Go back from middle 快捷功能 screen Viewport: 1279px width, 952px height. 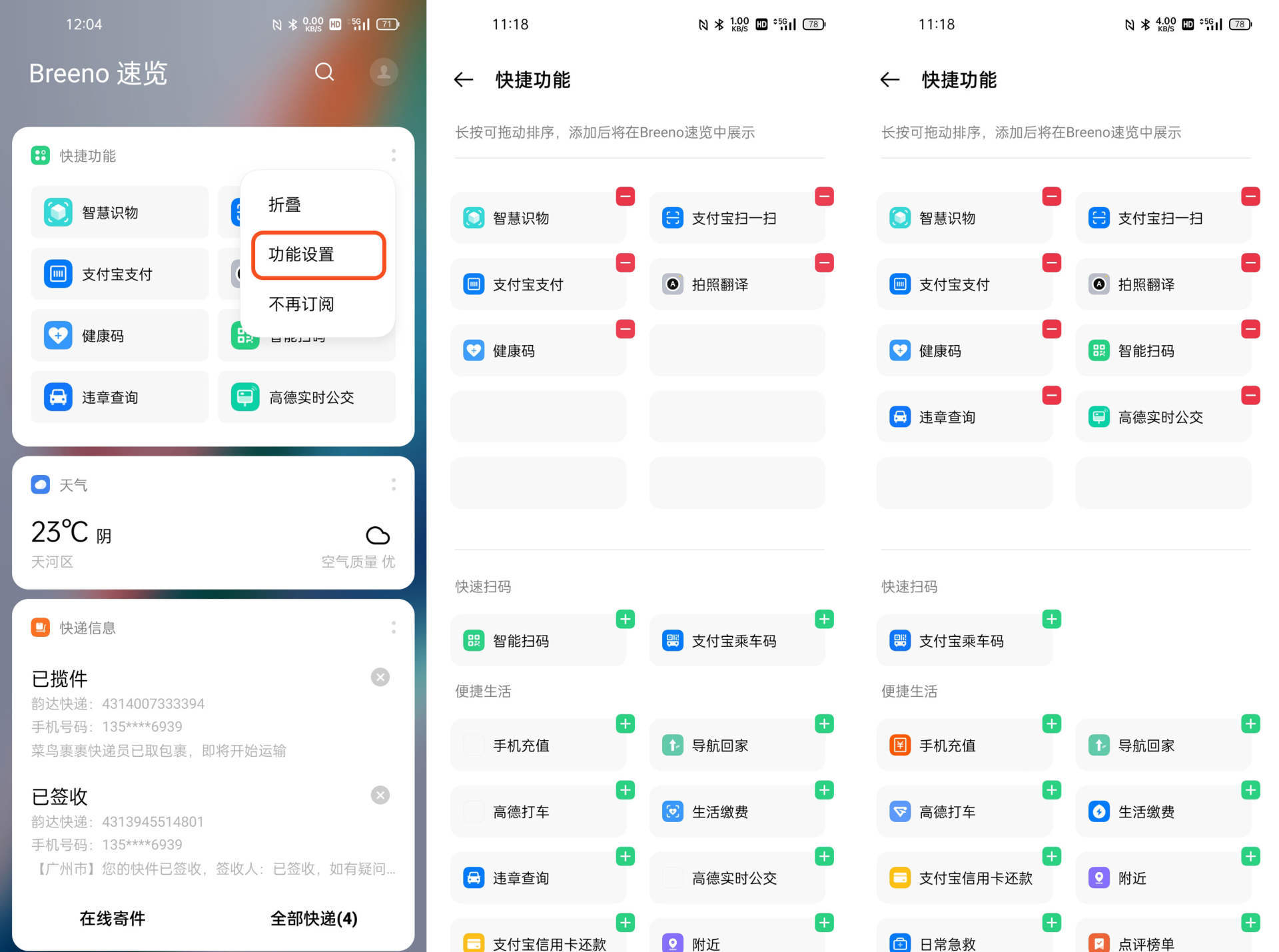point(464,80)
